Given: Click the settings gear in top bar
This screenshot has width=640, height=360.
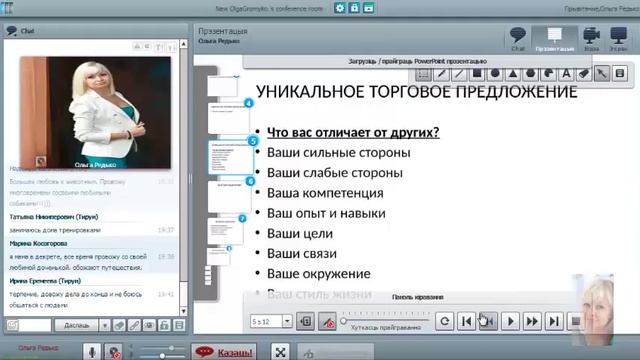Looking at the screenshot, I should [x=340, y=8].
